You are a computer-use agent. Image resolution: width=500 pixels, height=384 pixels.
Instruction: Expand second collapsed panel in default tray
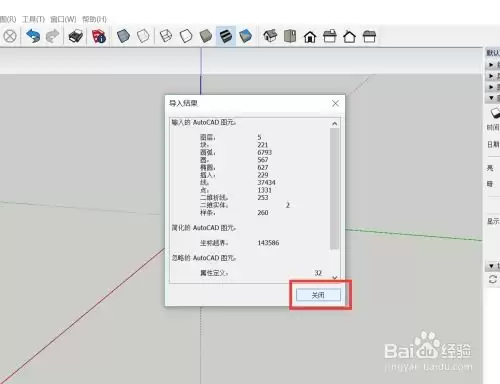(x=491, y=76)
